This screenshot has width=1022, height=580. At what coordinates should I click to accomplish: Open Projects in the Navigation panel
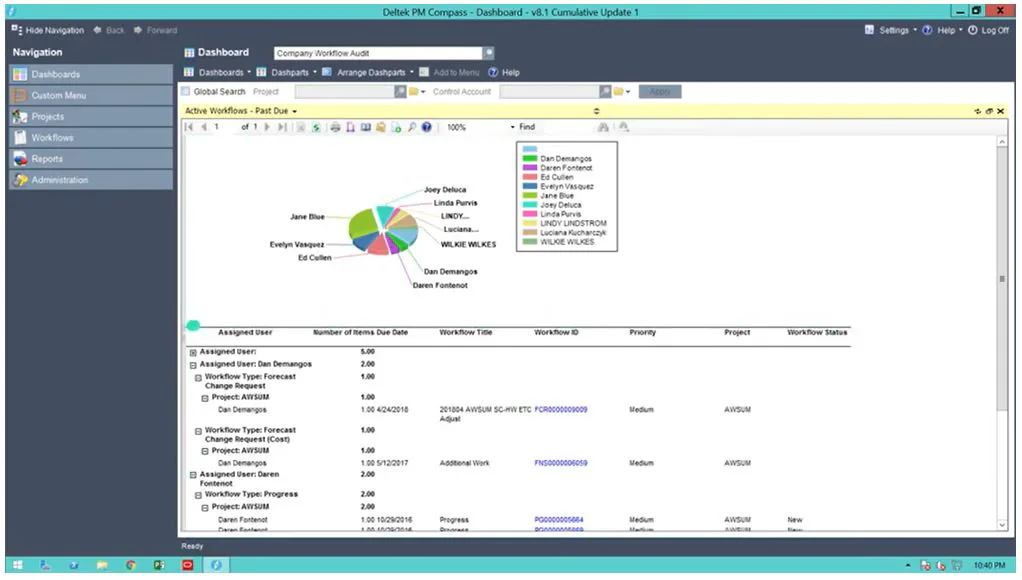(x=91, y=117)
